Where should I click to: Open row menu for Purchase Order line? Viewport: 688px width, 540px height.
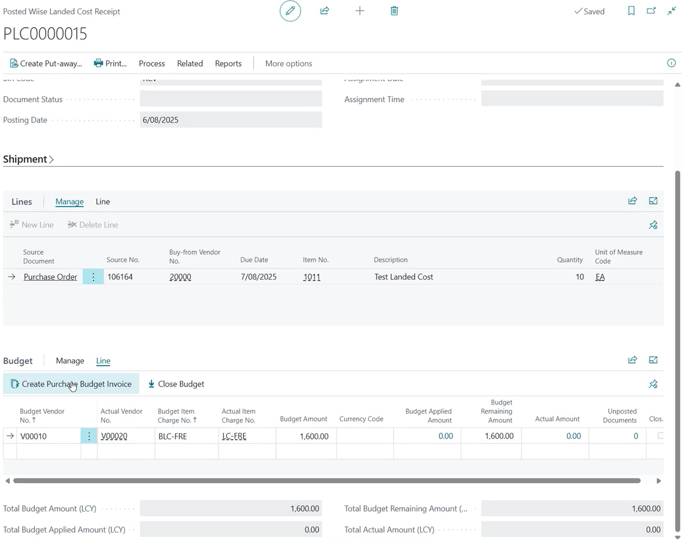[x=93, y=277]
